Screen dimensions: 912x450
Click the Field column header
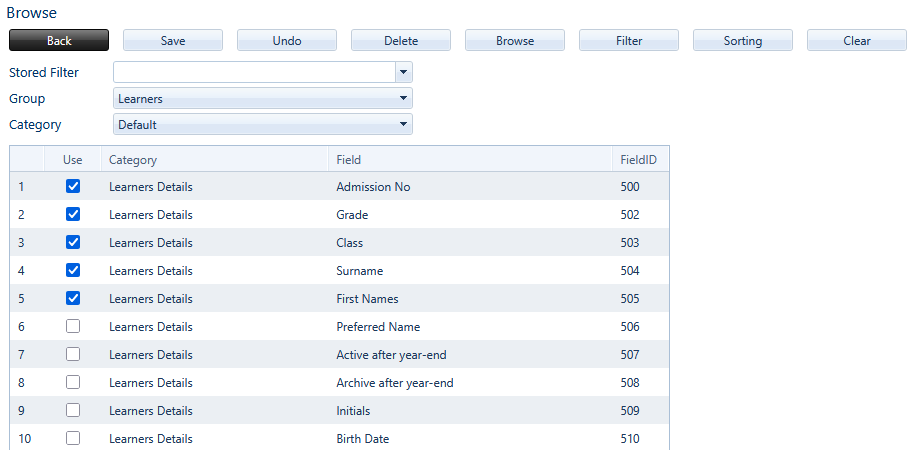pos(470,159)
